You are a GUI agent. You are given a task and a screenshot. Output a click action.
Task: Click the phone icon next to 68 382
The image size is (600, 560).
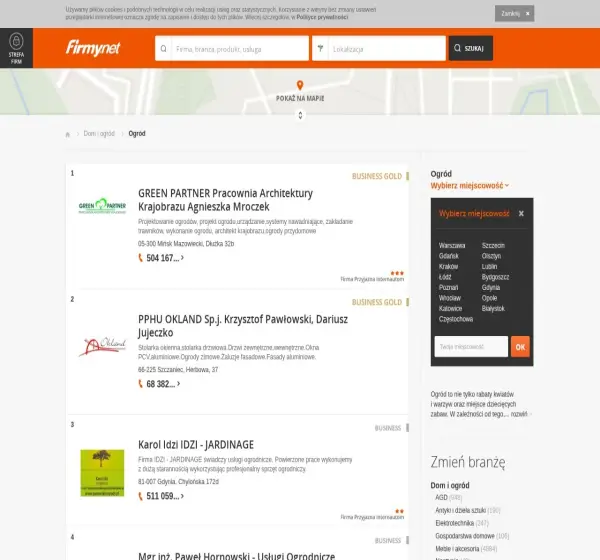(140, 384)
